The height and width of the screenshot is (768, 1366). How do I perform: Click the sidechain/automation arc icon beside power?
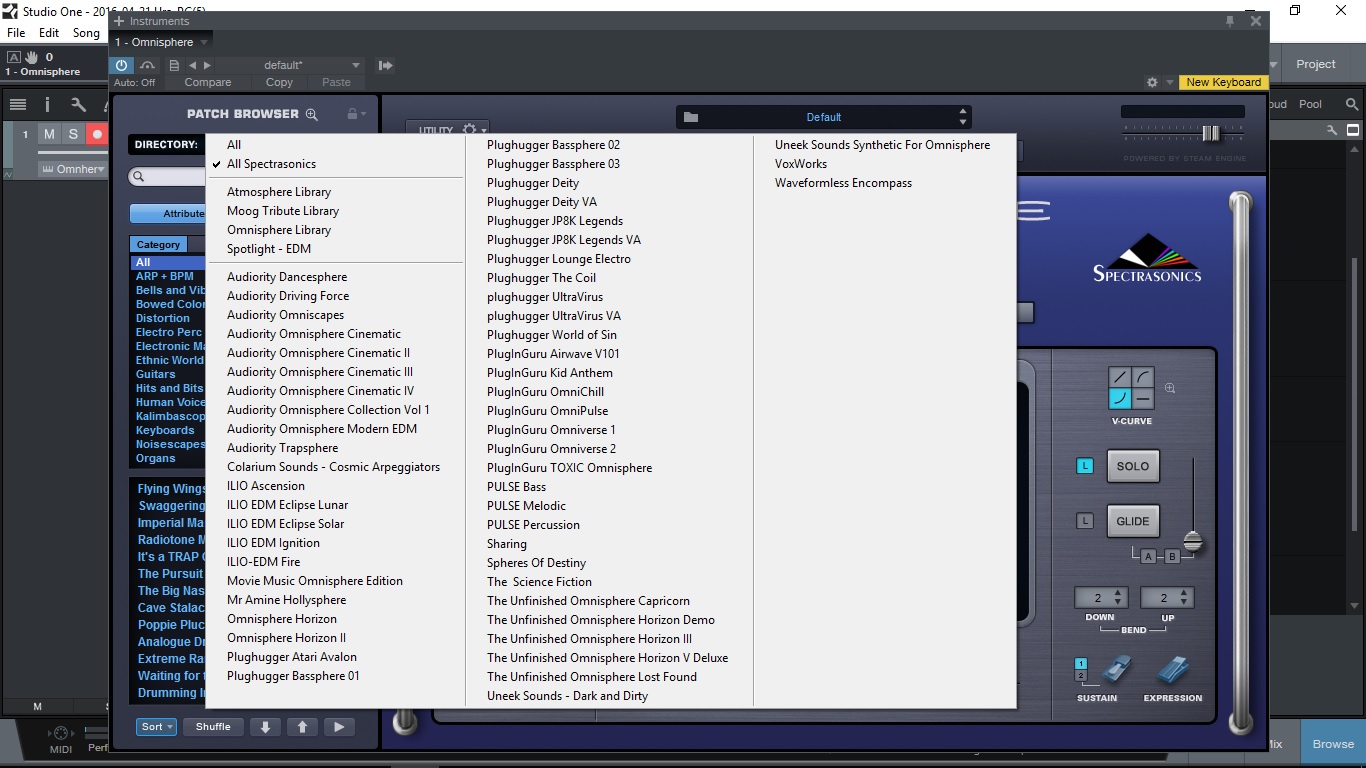point(148,65)
